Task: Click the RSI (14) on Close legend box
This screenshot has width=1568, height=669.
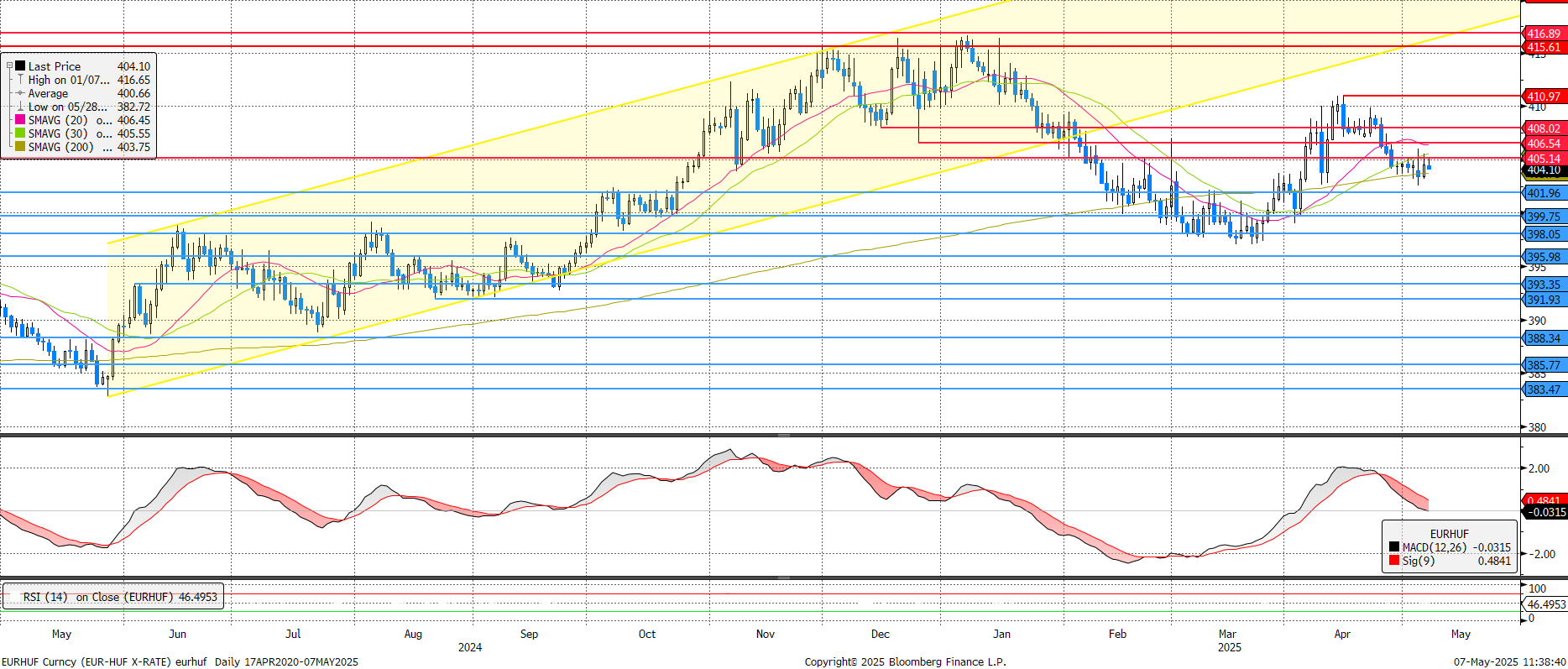Action: [x=113, y=597]
